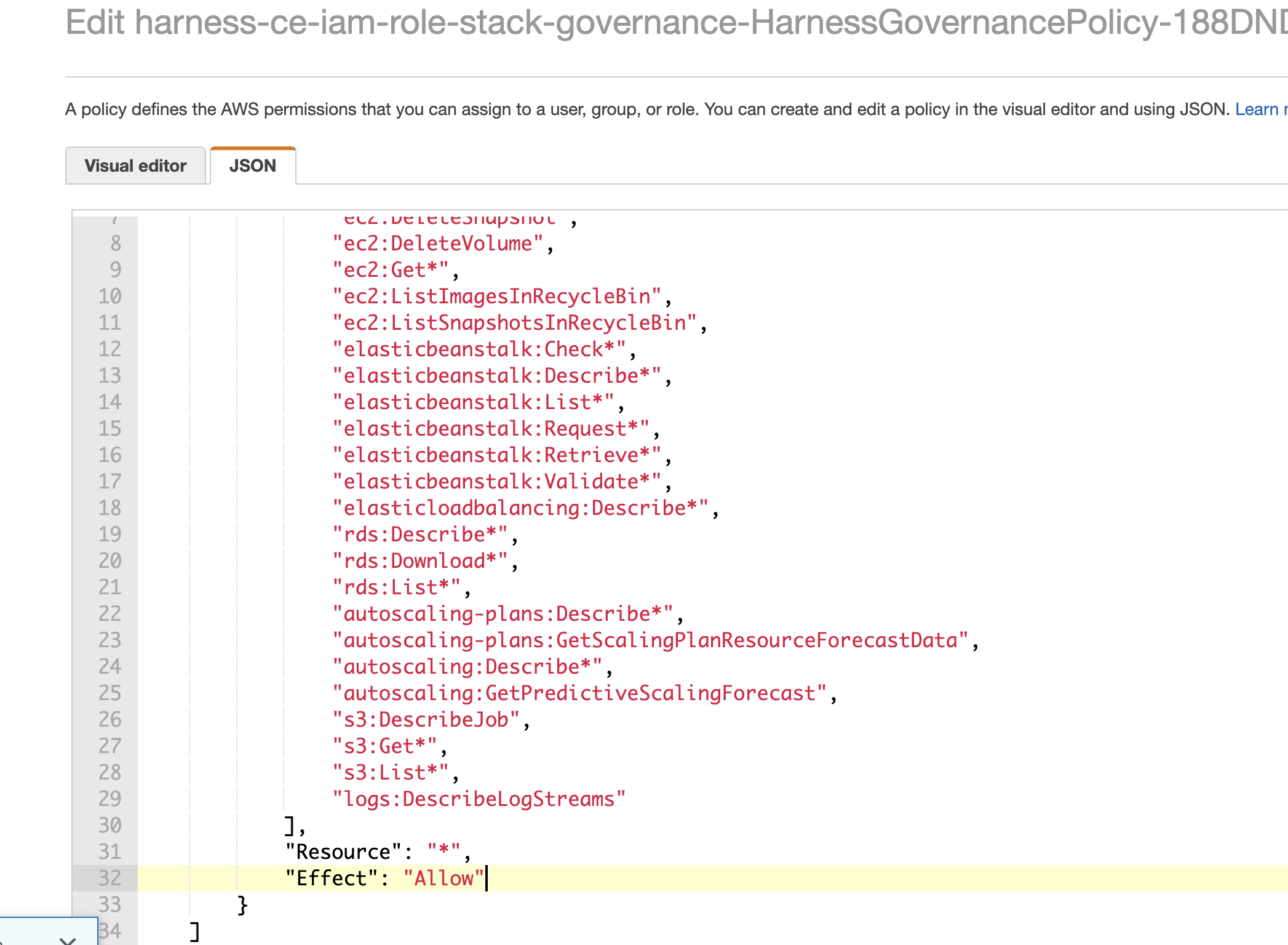Switch to the Visual editor tab

click(135, 165)
